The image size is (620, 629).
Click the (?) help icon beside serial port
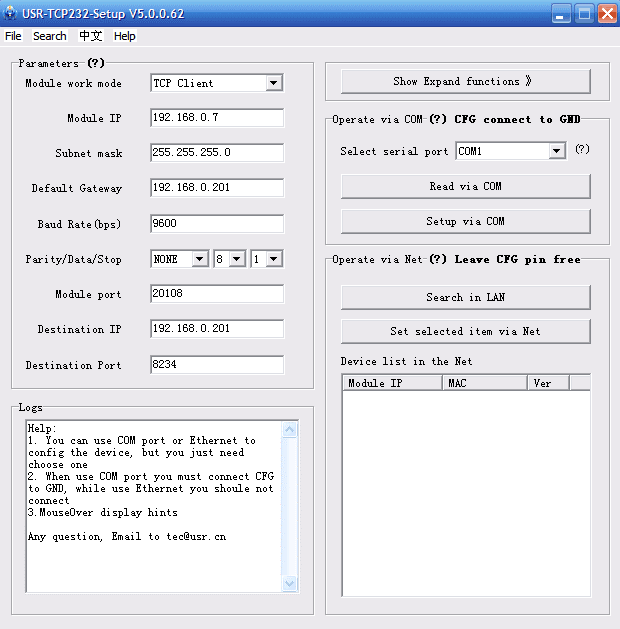tap(582, 150)
